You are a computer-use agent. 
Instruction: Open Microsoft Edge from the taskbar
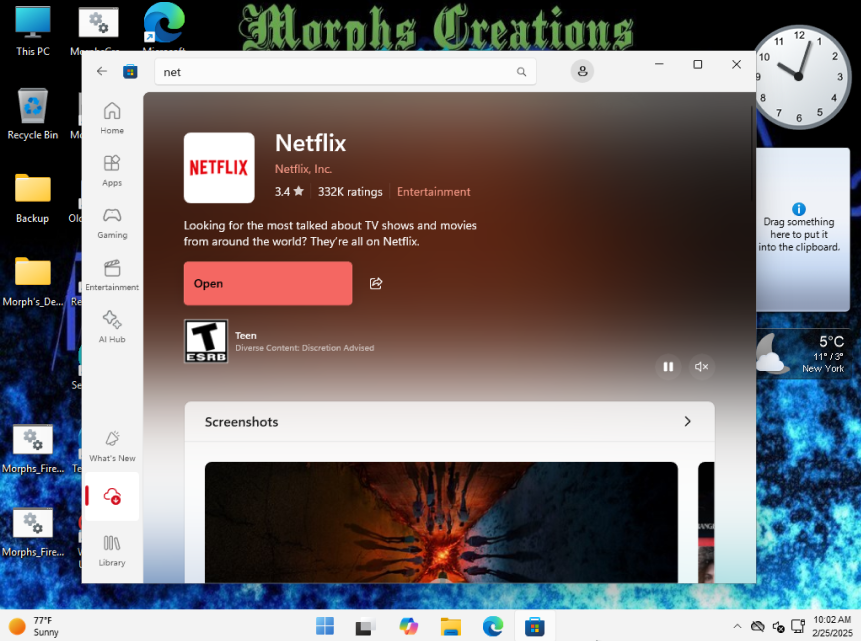(493, 626)
